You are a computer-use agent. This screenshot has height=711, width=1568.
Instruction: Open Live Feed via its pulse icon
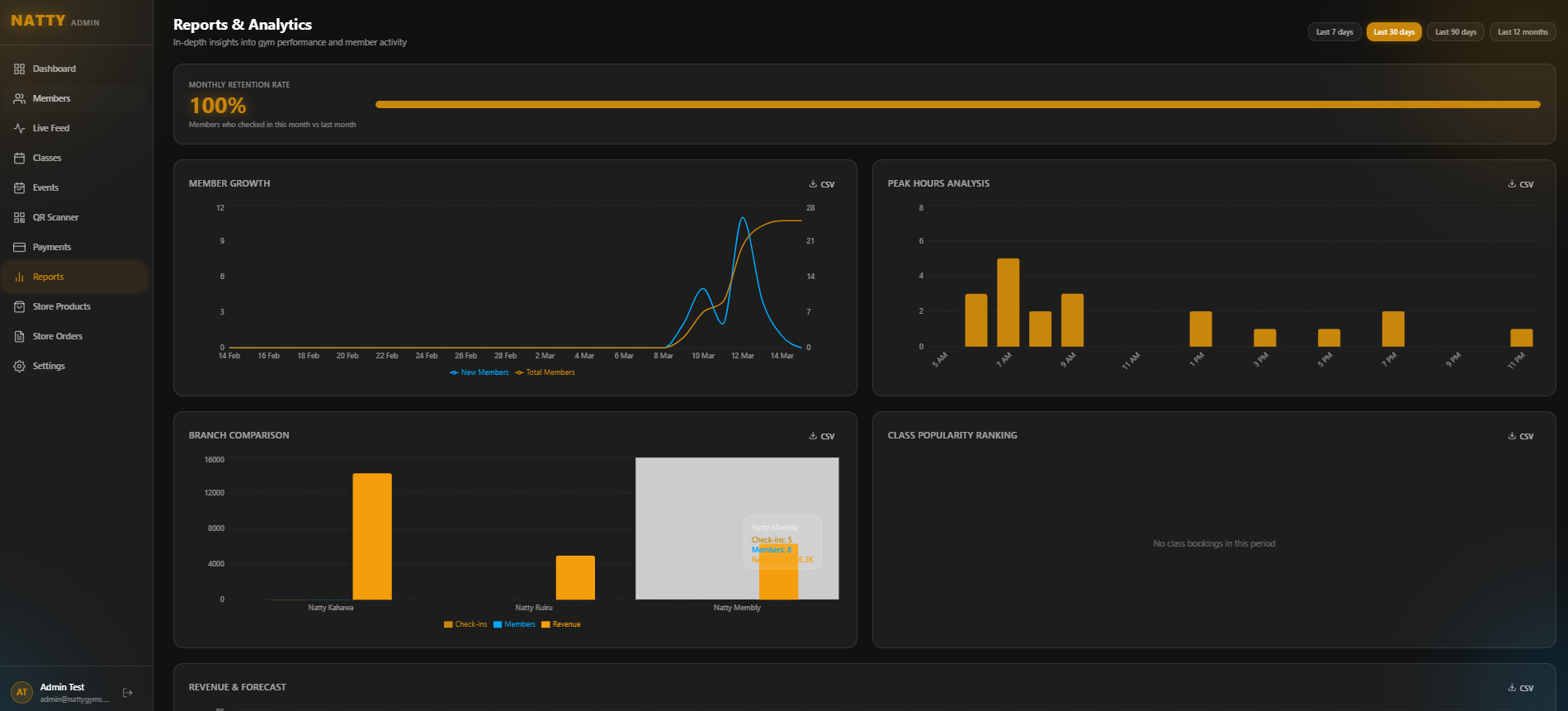pyautogui.click(x=19, y=129)
